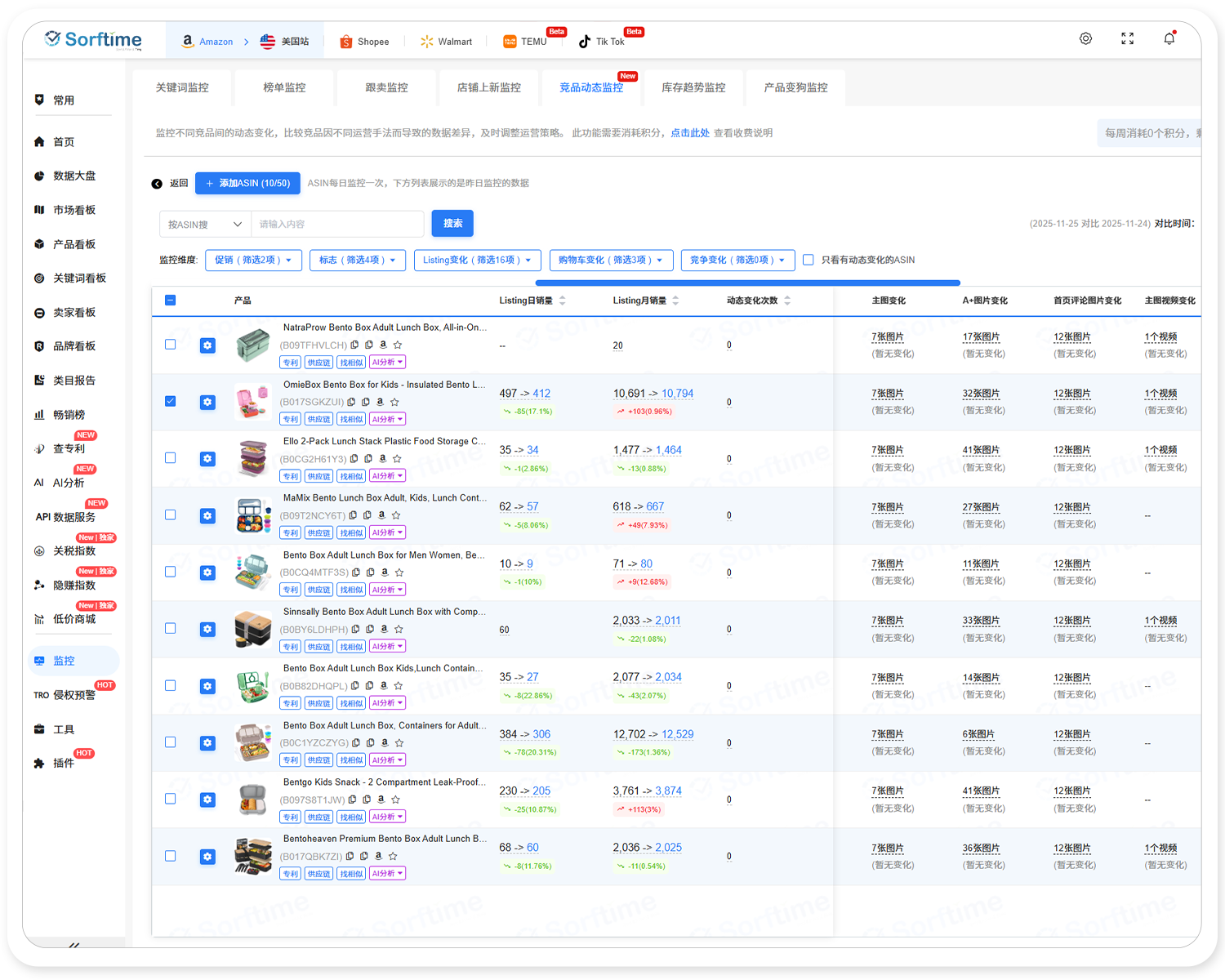Screen dimensions: 1225x980
Task: Click the 添加ASIN (10/50) button
Action: pos(247,184)
